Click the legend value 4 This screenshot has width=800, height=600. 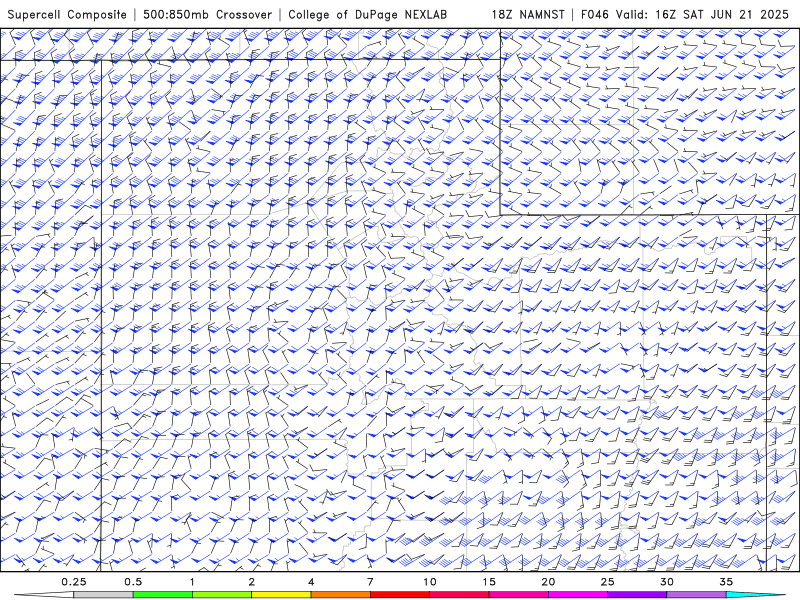[x=311, y=582]
